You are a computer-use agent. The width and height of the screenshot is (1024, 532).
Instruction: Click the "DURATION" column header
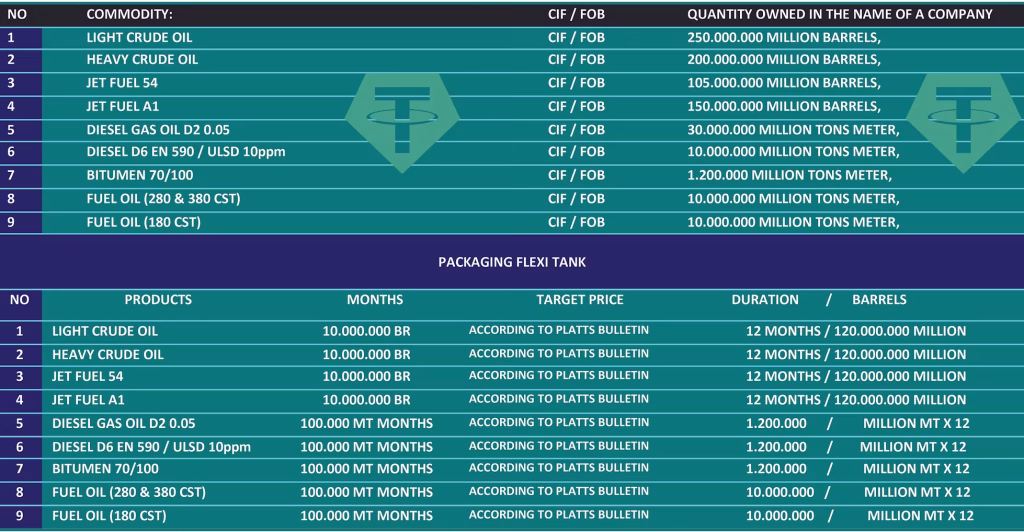point(765,300)
